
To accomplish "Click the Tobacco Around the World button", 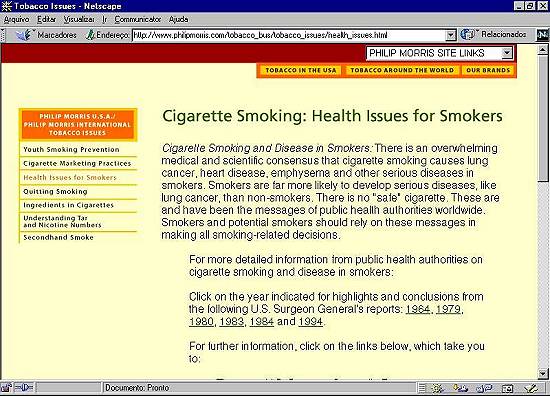I will coord(402,70).
